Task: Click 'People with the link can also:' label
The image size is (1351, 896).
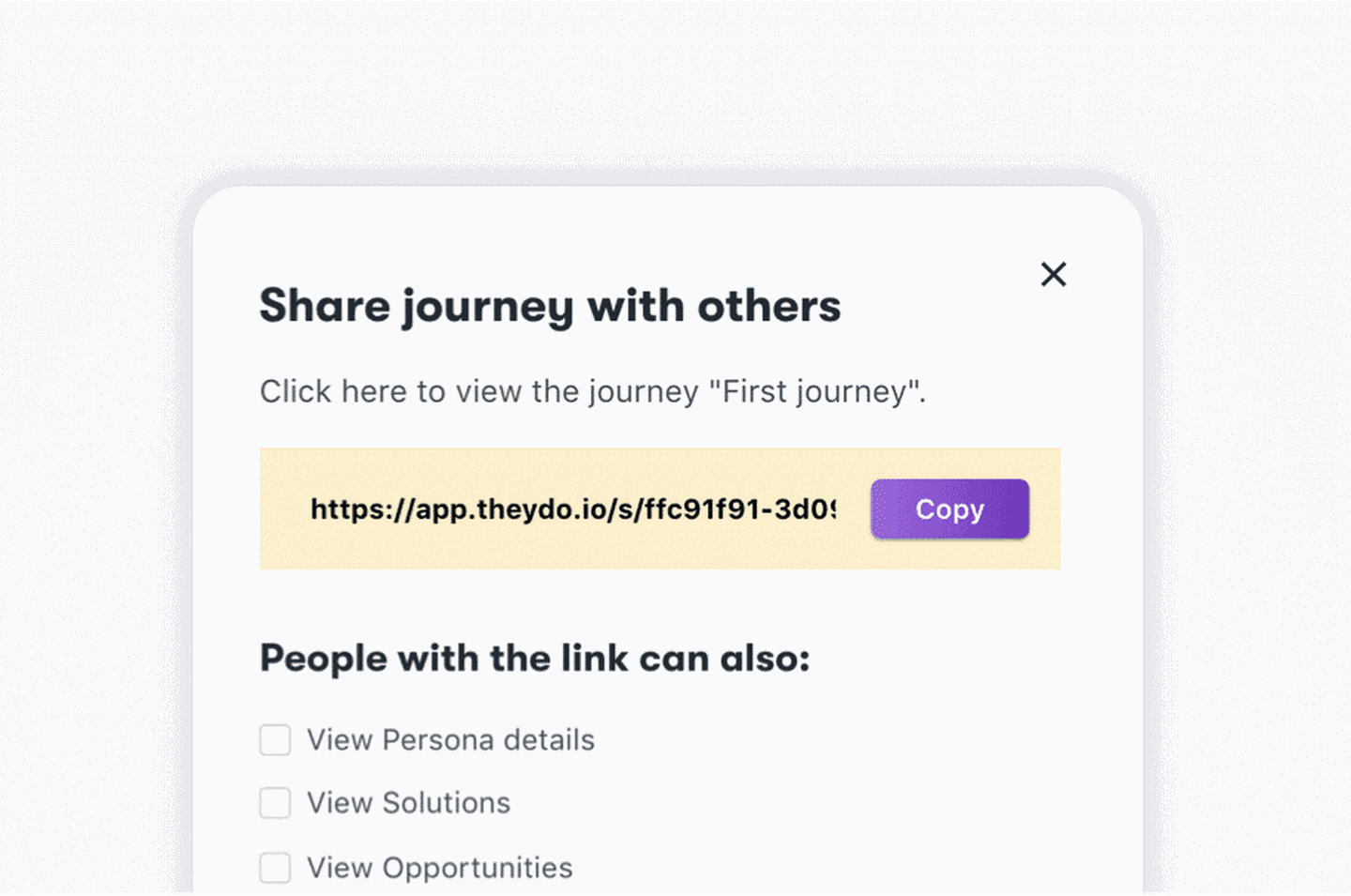Action: click(537, 658)
